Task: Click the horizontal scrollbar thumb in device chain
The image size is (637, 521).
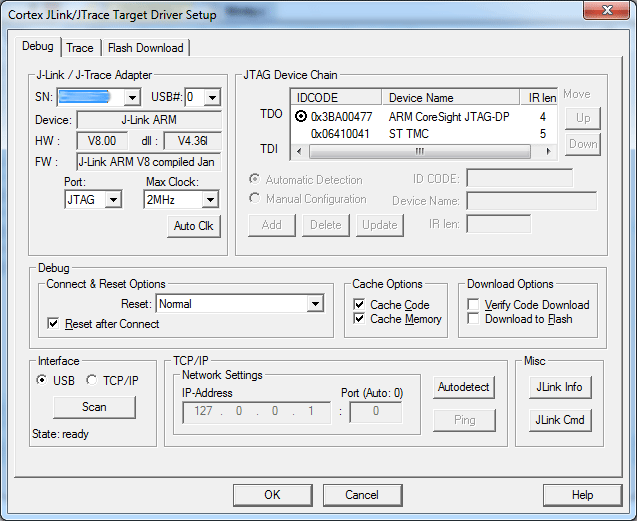Action: [x=420, y=151]
